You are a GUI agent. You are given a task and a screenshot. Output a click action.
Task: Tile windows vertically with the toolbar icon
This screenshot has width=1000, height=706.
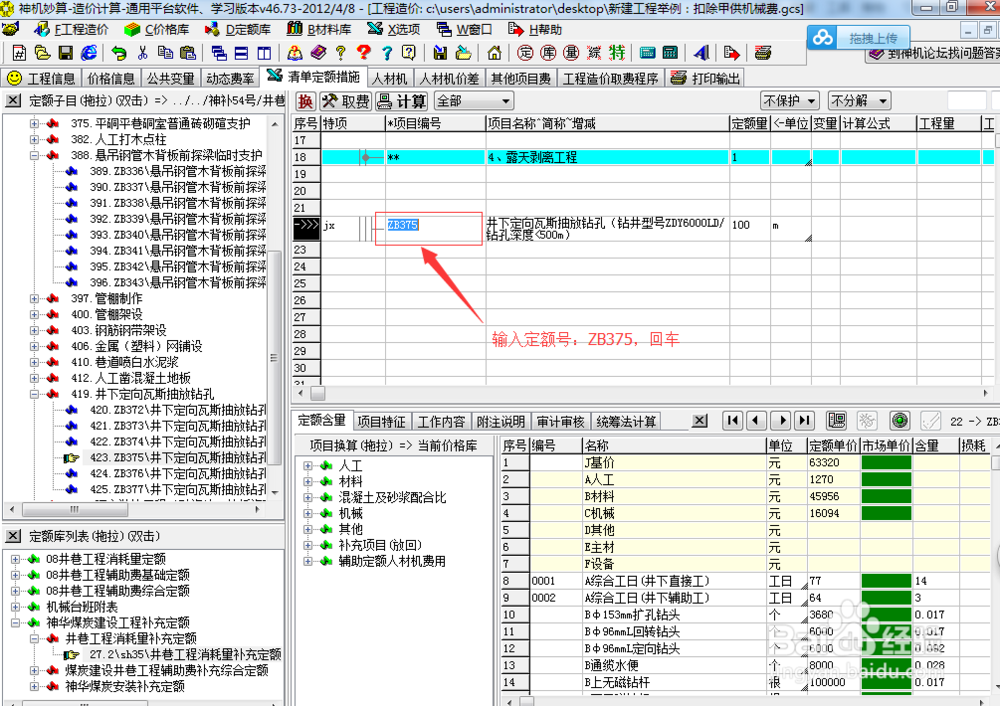coord(264,53)
